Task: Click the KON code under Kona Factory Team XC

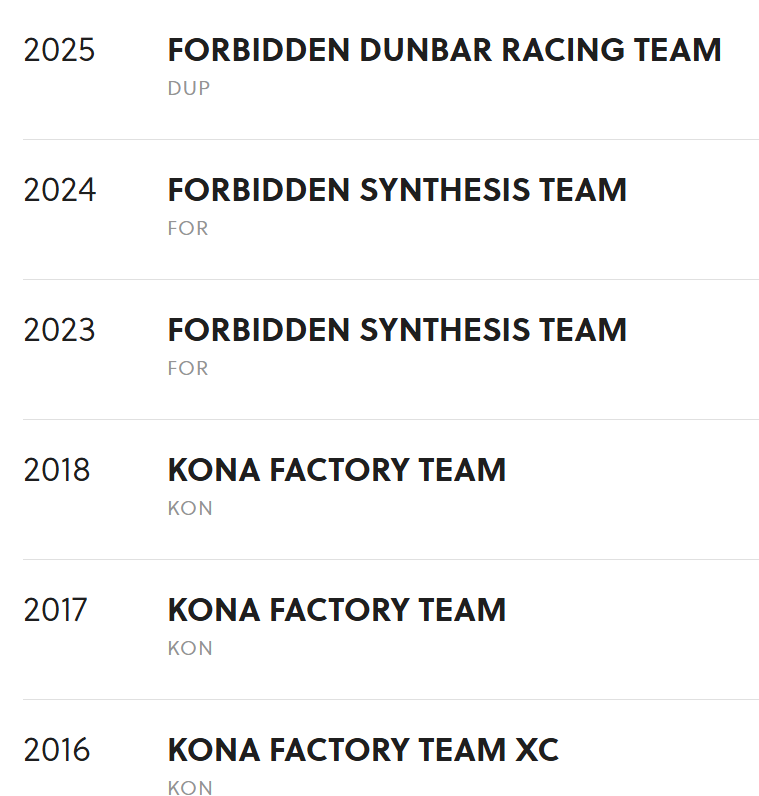Action: [x=190, y=788]
